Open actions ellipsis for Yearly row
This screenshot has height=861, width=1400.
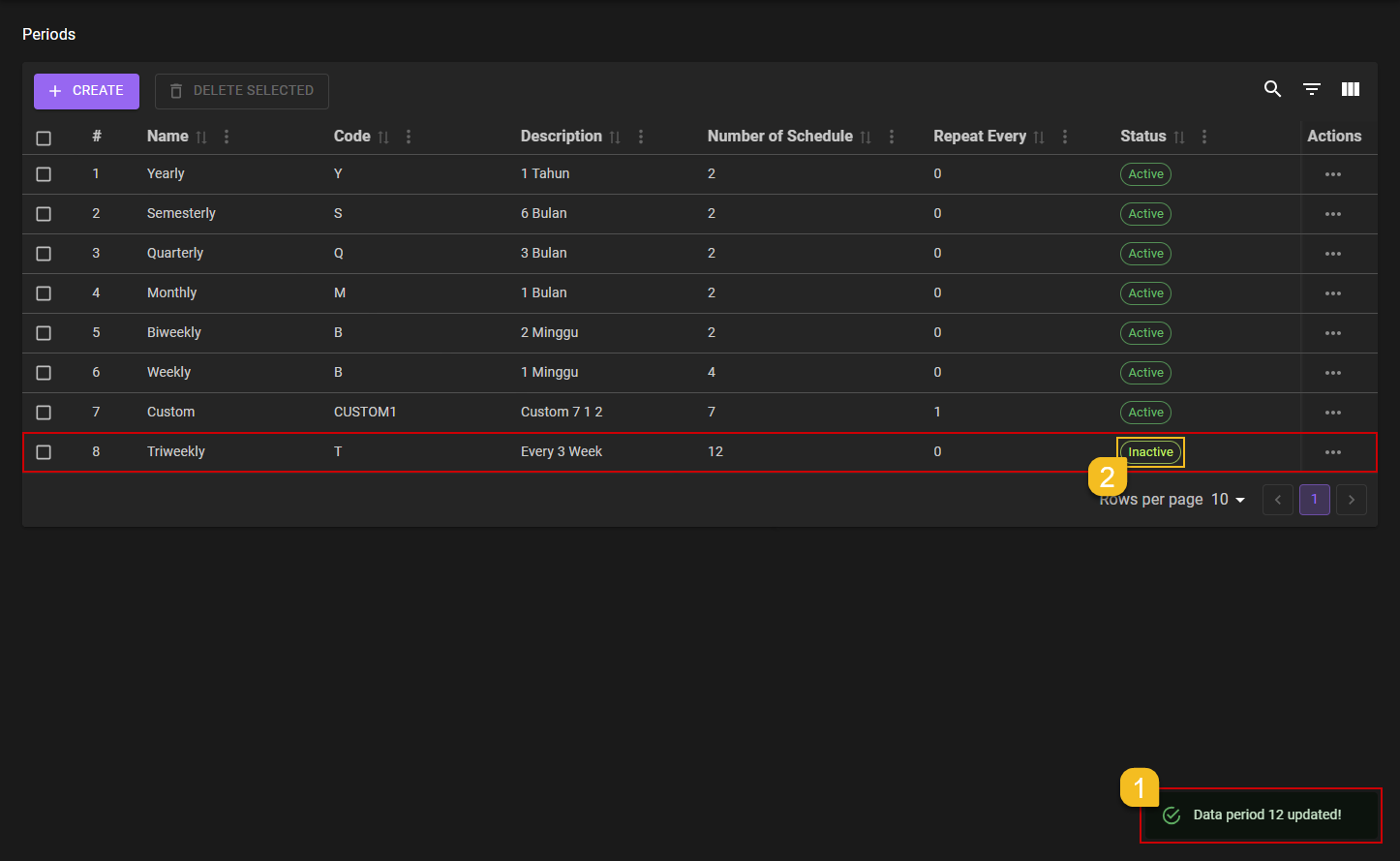pos(1333,174)
